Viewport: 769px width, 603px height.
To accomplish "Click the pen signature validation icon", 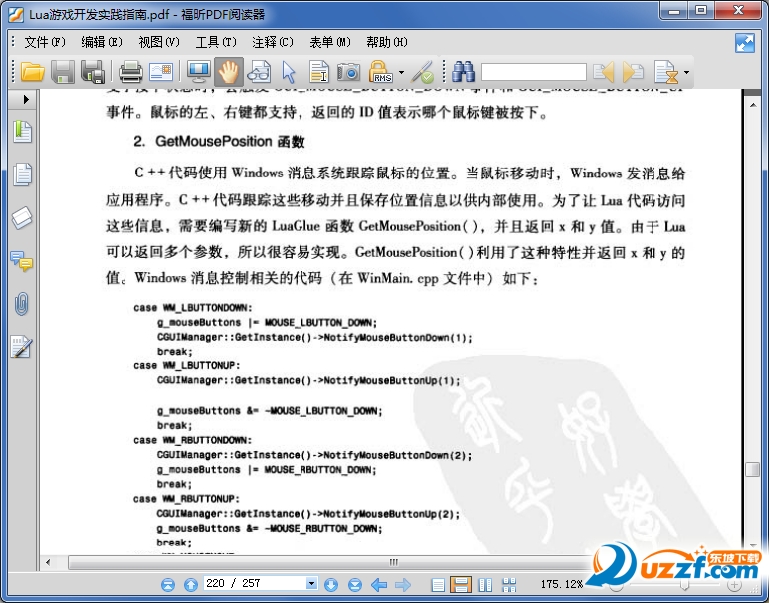I will tap(423, 73).
